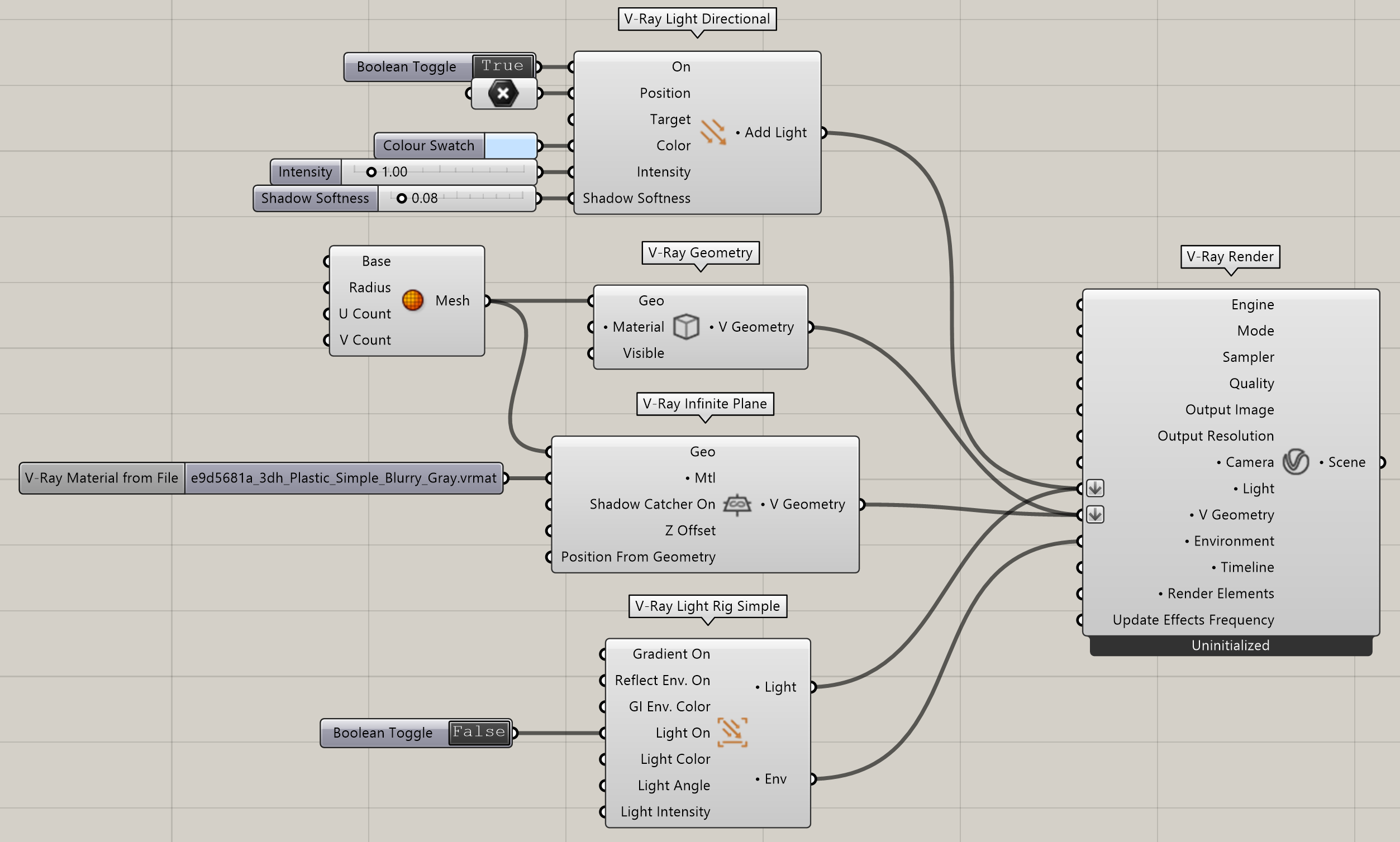Click the orange mesh sphere icon

413,300
